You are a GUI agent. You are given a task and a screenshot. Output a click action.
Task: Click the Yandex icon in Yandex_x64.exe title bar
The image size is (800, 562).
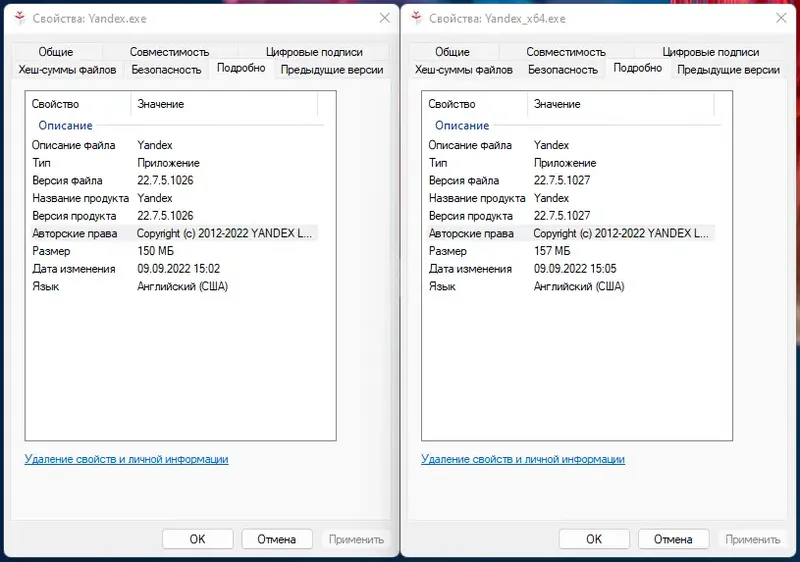click(x=416, y=18)
